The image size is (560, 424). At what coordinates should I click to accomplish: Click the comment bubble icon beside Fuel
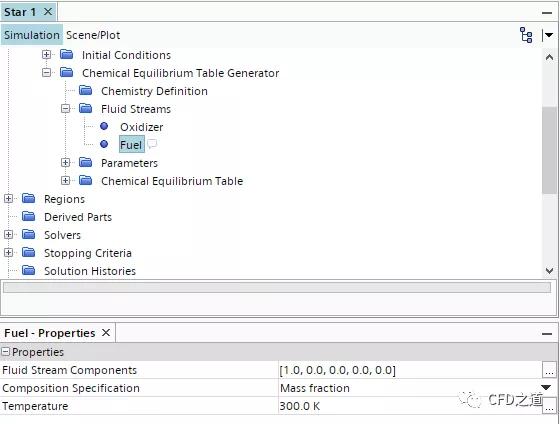coord(152,144)
